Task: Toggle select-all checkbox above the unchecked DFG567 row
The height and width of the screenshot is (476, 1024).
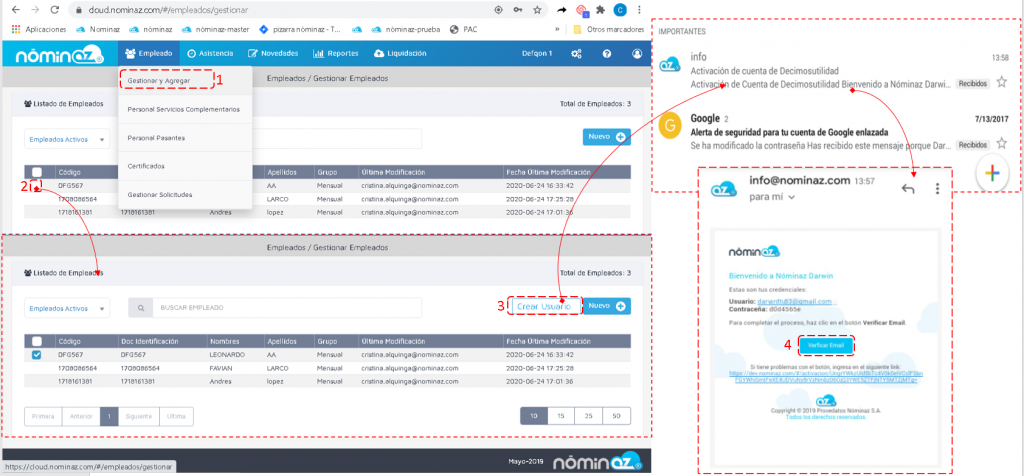Action: click(37, 172)
